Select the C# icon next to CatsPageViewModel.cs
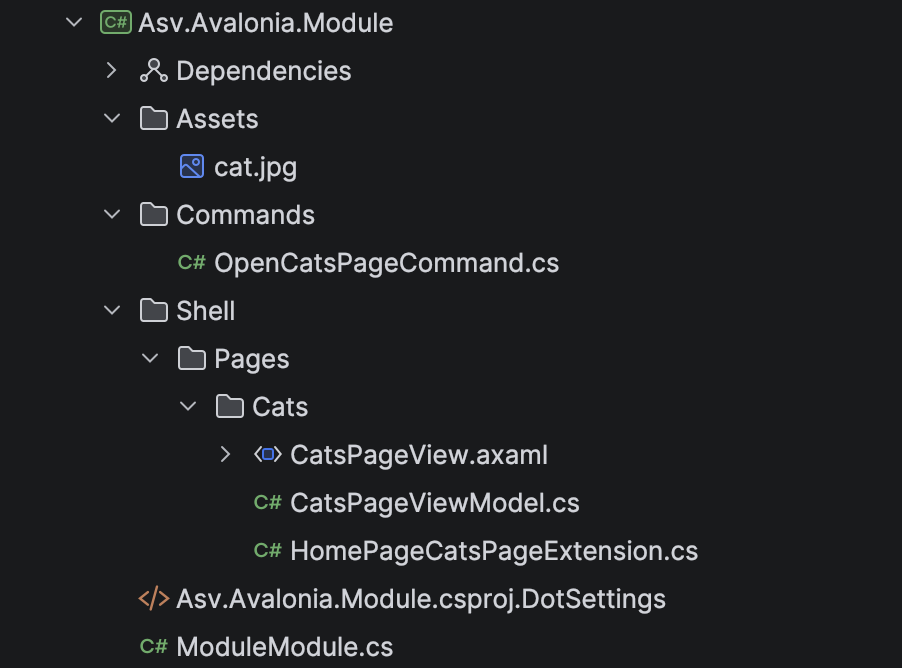This screenshot has width=902, height=668. point(268,502)
